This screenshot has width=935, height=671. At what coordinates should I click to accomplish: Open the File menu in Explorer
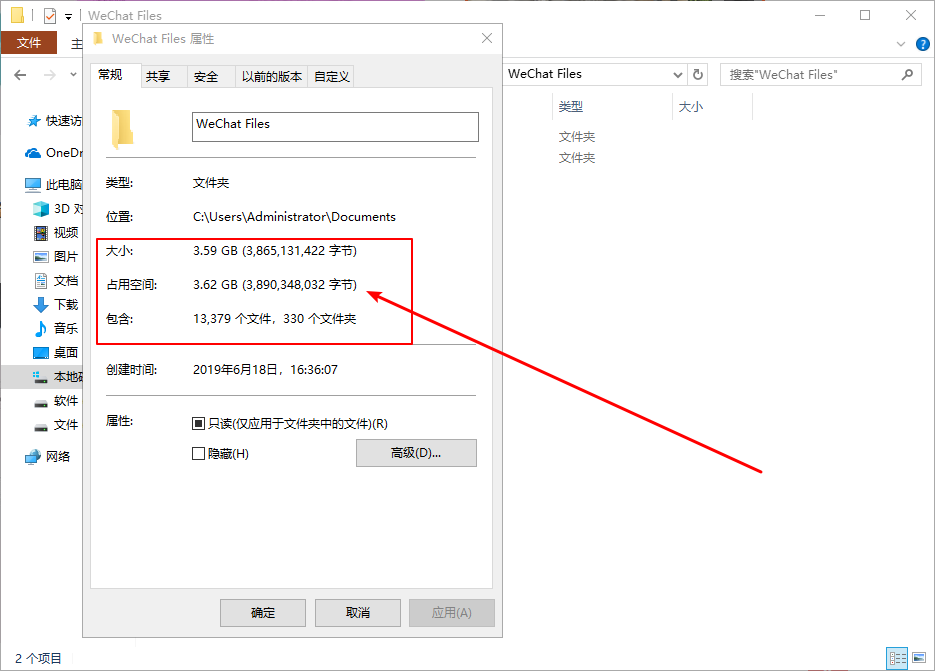tap(29, 43)
